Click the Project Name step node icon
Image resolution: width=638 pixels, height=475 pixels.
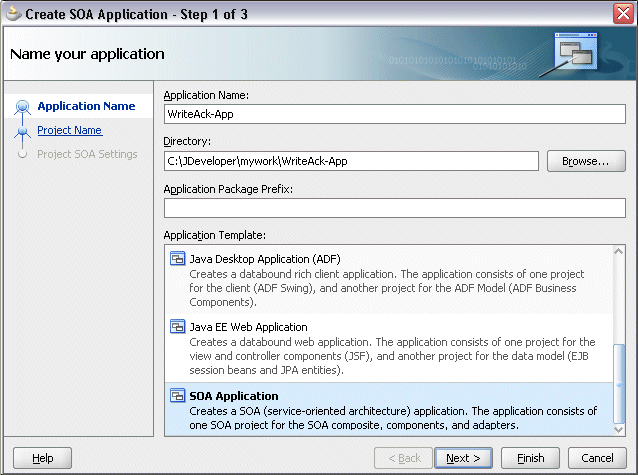click(22, 131)
